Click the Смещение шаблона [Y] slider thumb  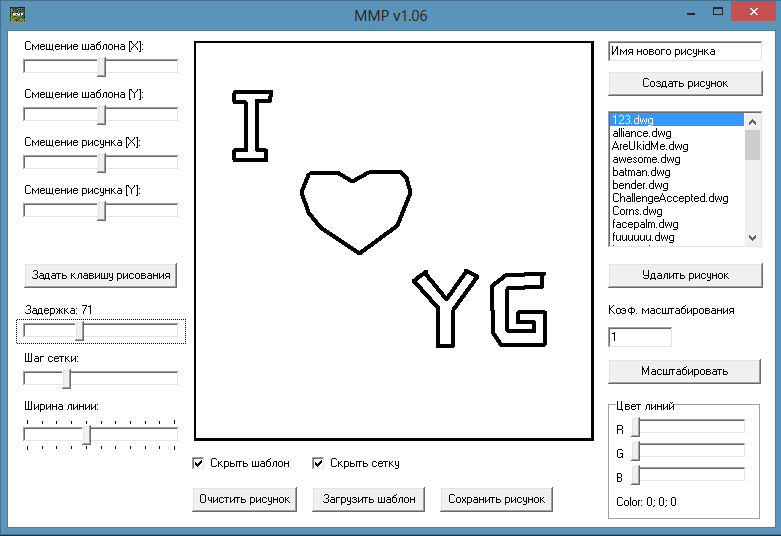102,115
